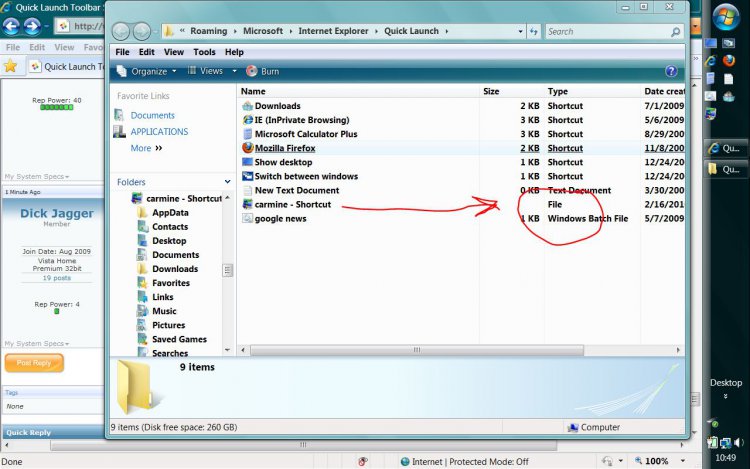
Task: Click the Downloads shortcut icon in file list
Action: pos(248,106)
